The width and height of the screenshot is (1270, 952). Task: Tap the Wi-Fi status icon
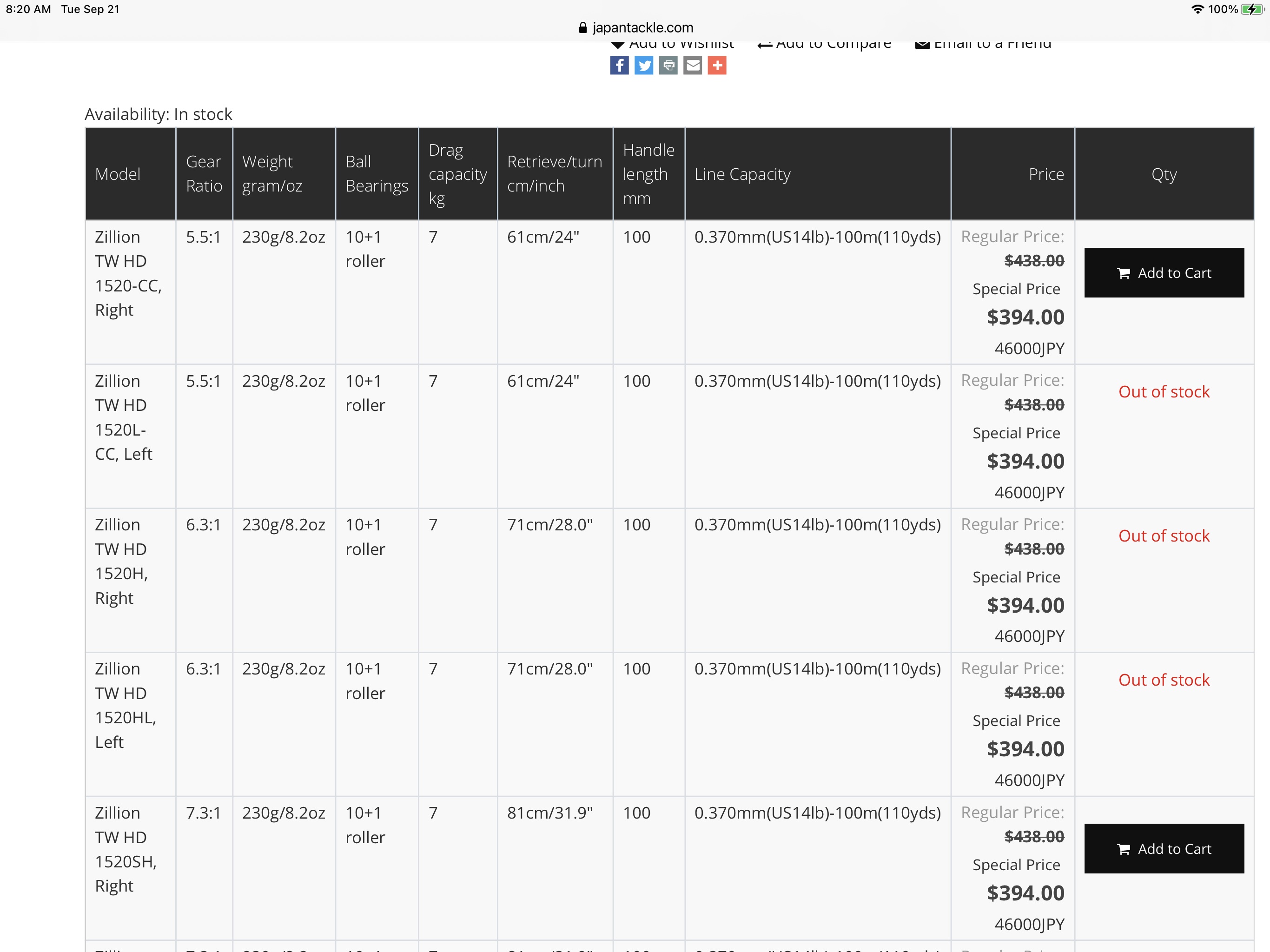pos(1197,9)
